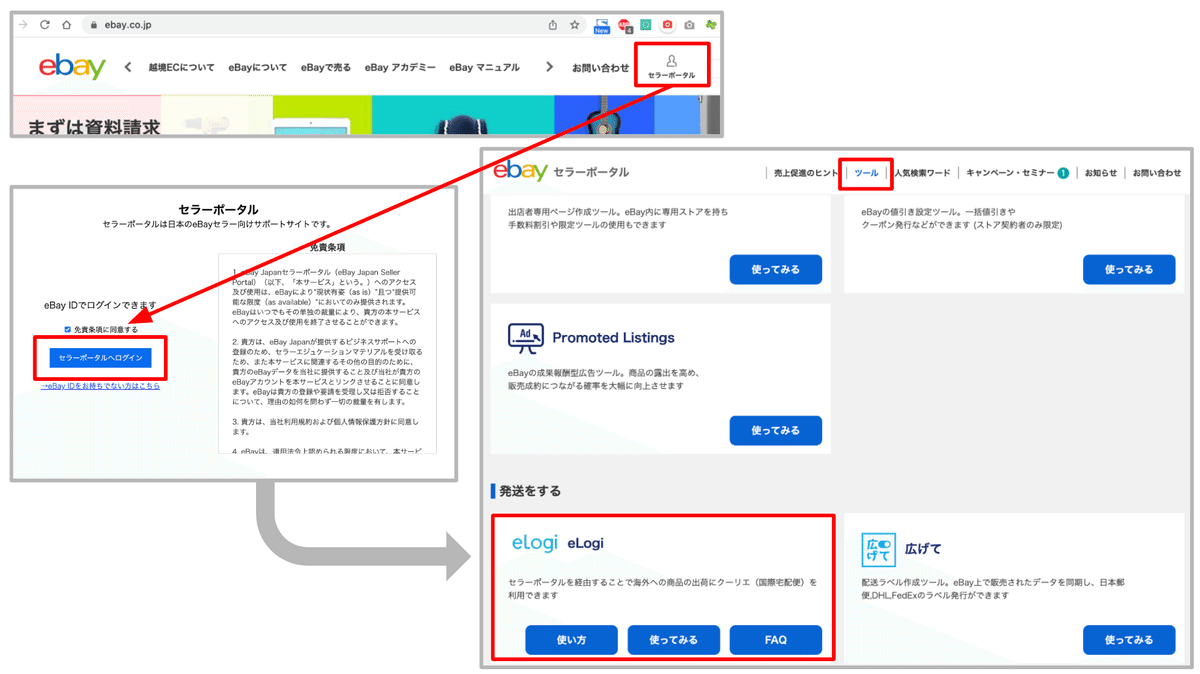Viewport: 1200px width, 674px height.
Task: Reload the ebay.co.jp page
Action: click(x=45, y=25)
